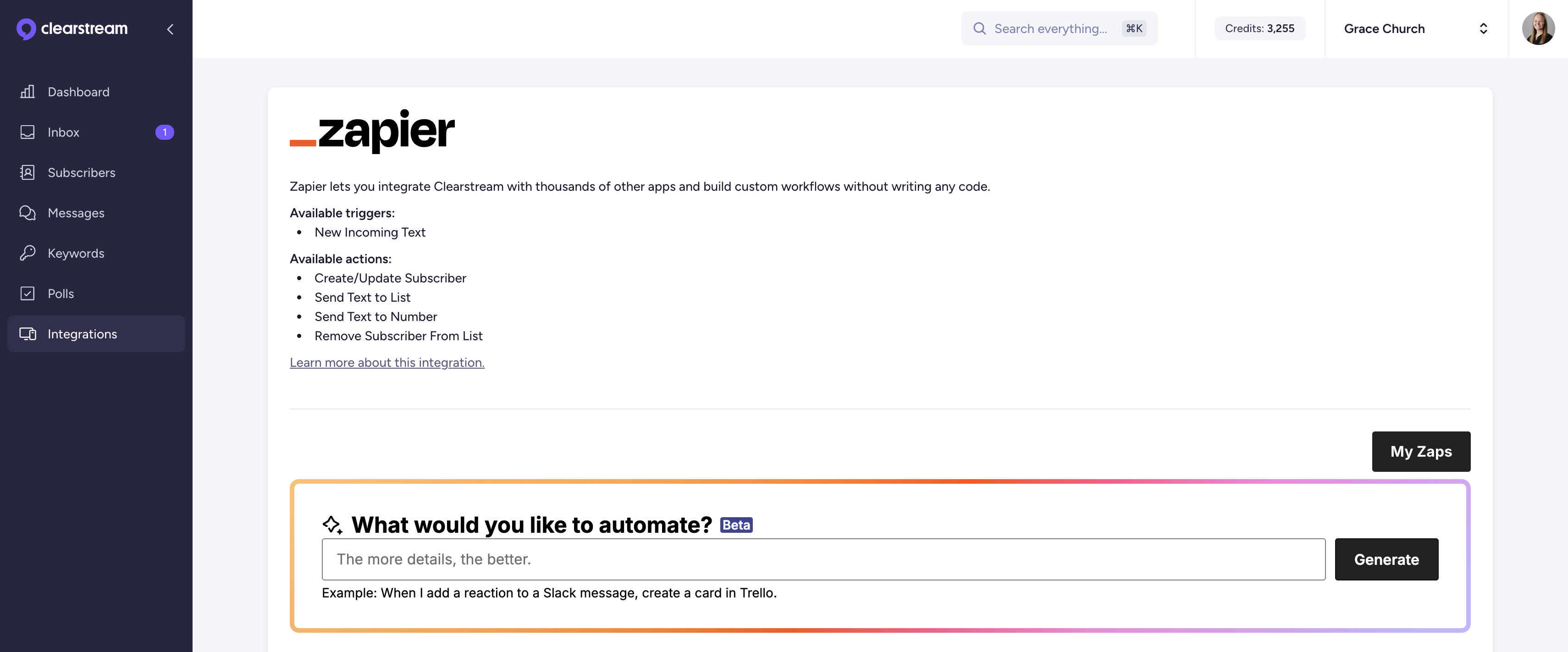Collapse the sidebar with the chevron arrow
This screenshot has width=1568, height=652.
(171, 28)
